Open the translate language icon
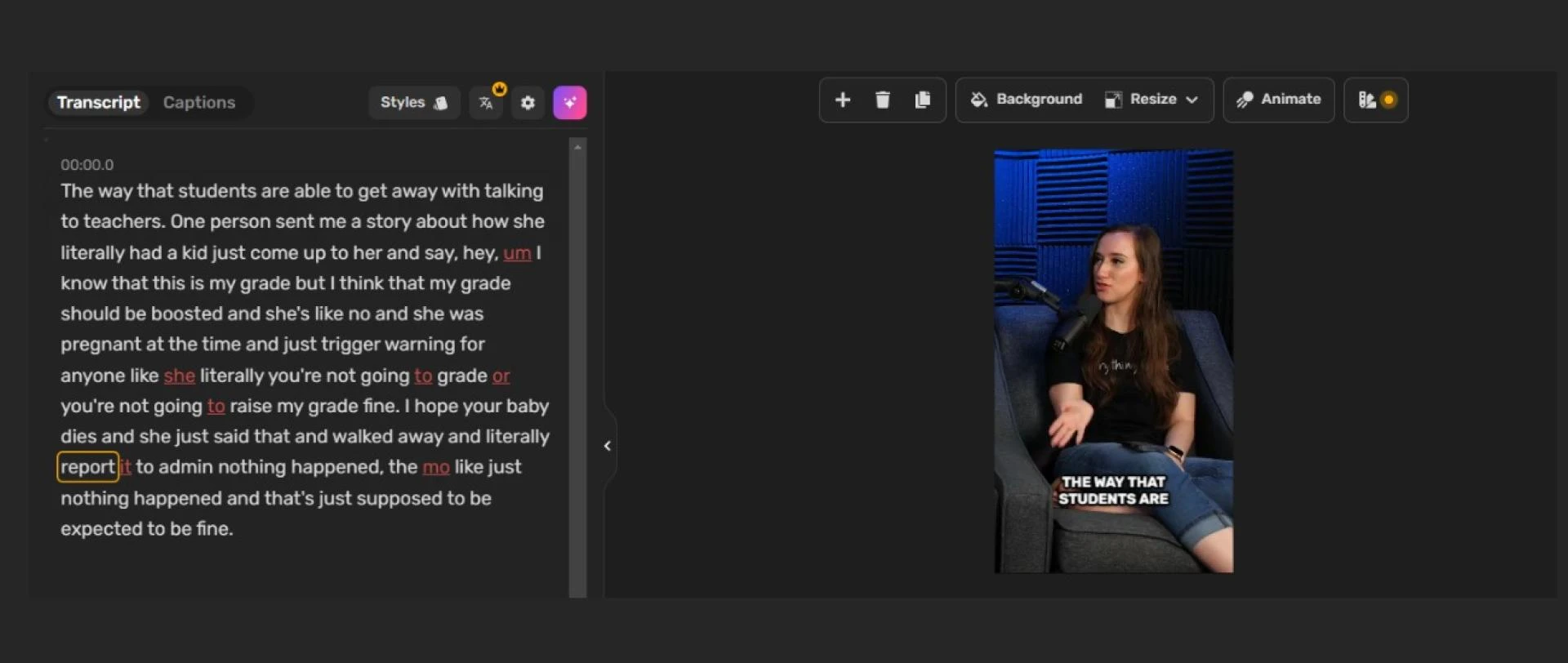Screen dimensions: 1568x663 (487, 103)
